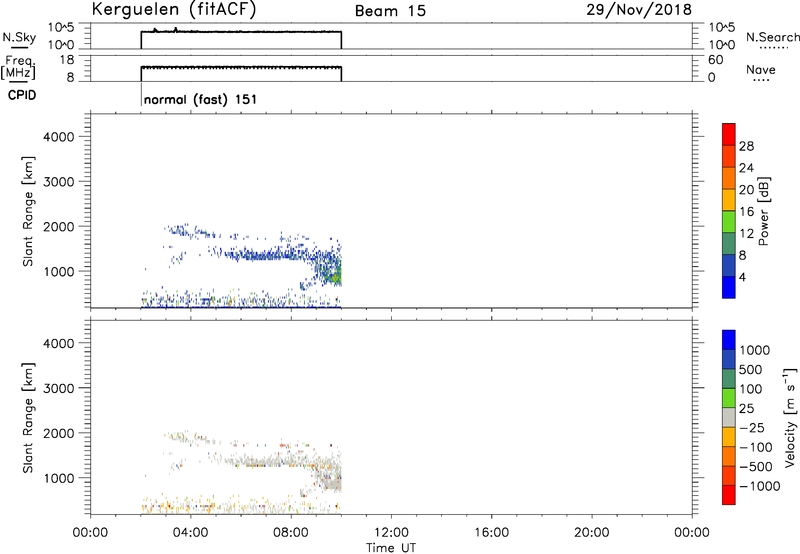Image resolution: width=800 pixels, height=554 pixels.
Task: Select the 'N.Sky' legend label
Action: point(19,37)
